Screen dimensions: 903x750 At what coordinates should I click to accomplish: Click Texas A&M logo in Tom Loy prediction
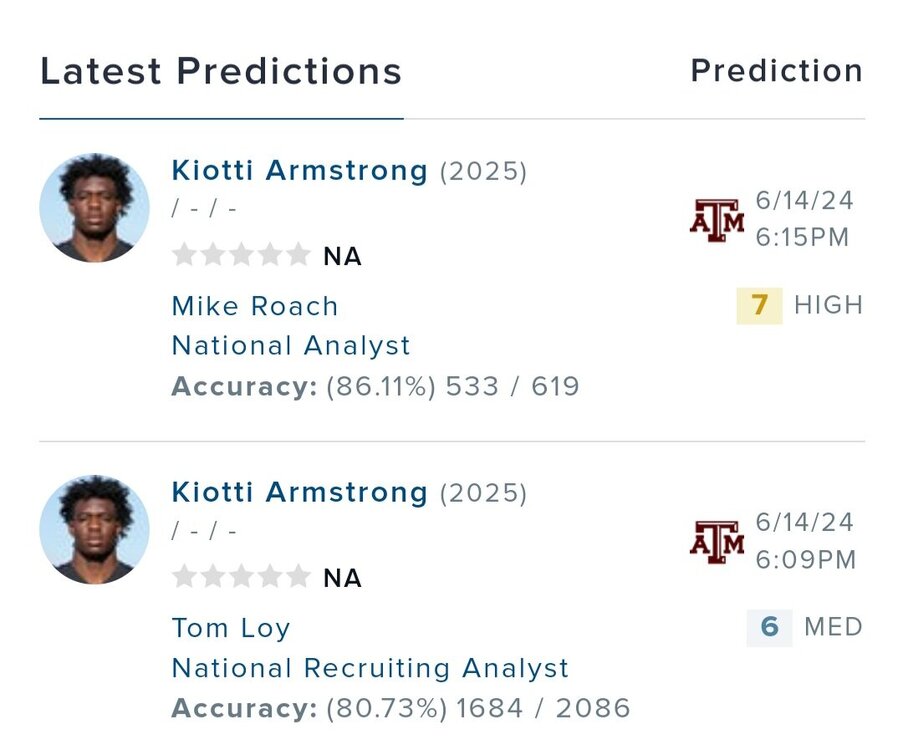tap(717, 541)
